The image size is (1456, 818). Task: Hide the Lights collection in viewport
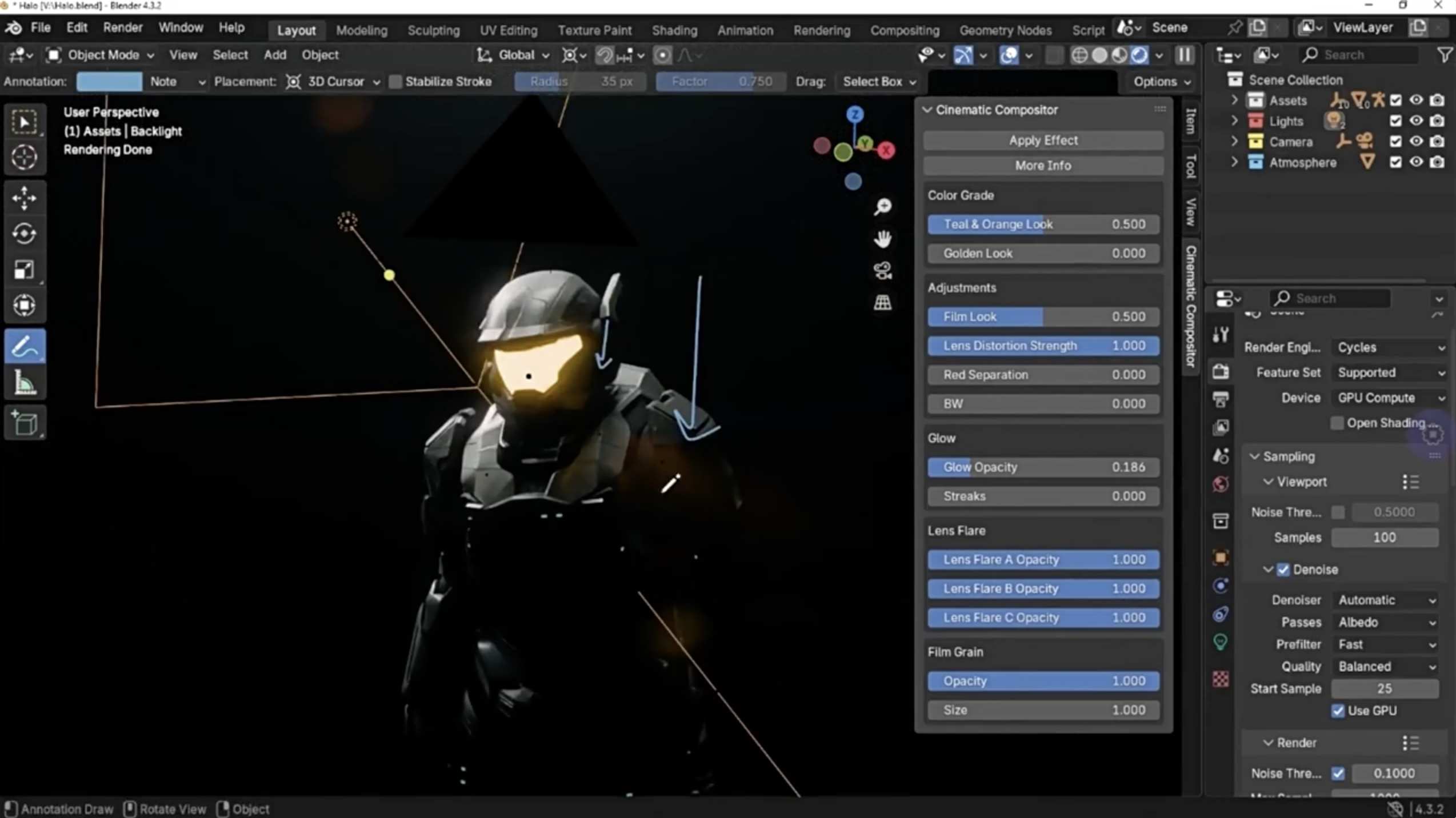coord(1416,121)
